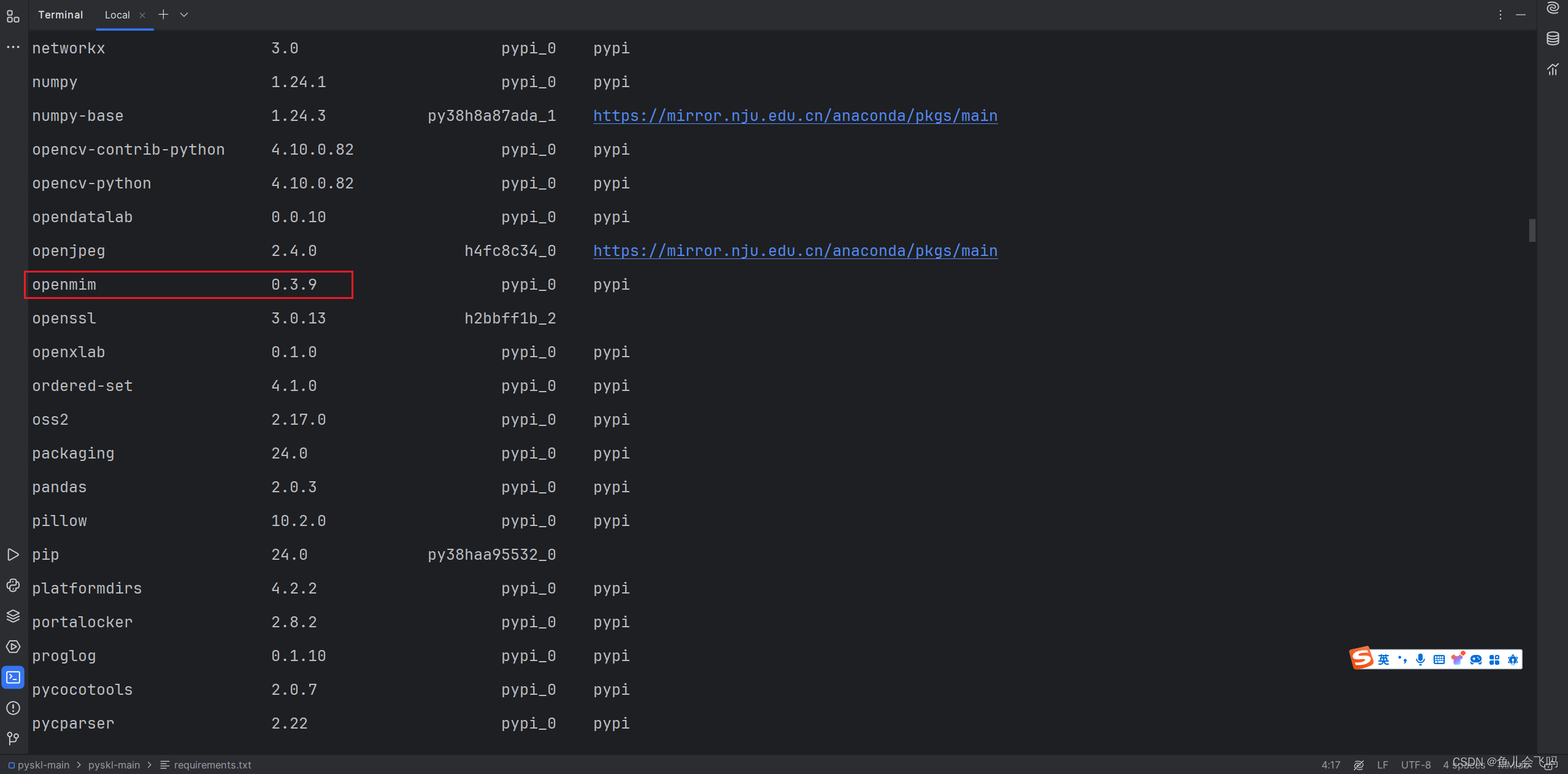Open the Git version control panel
This screenshot has width=1568, height=774.
(12, 738)
